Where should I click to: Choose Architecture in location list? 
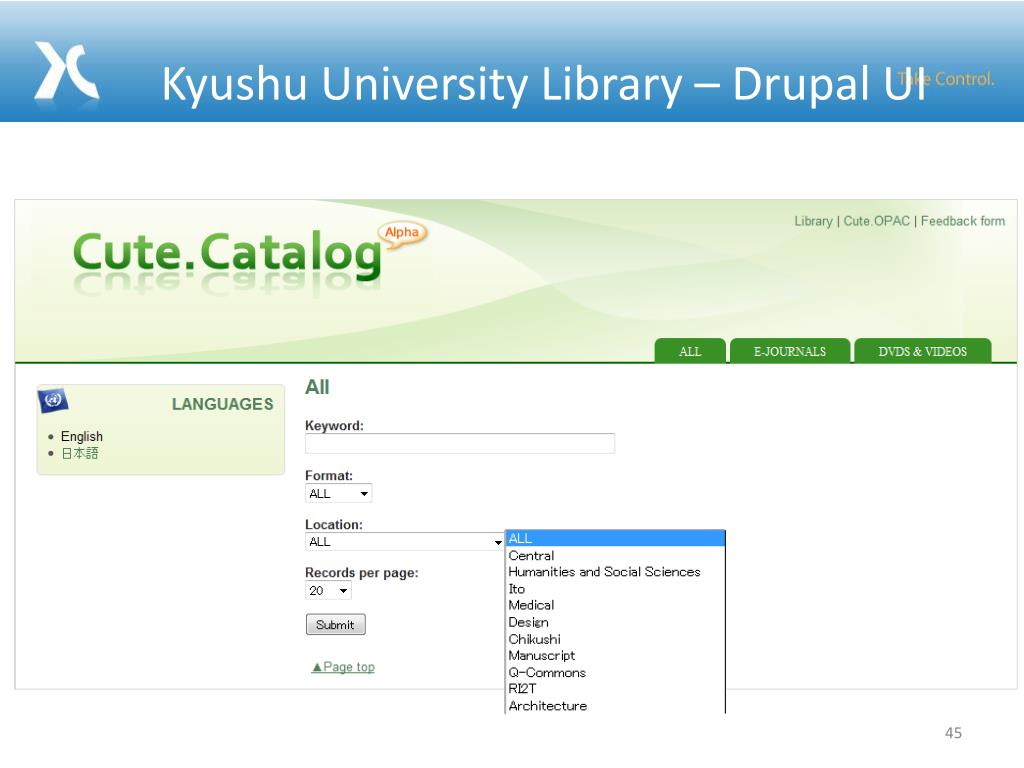coord(615,705)
